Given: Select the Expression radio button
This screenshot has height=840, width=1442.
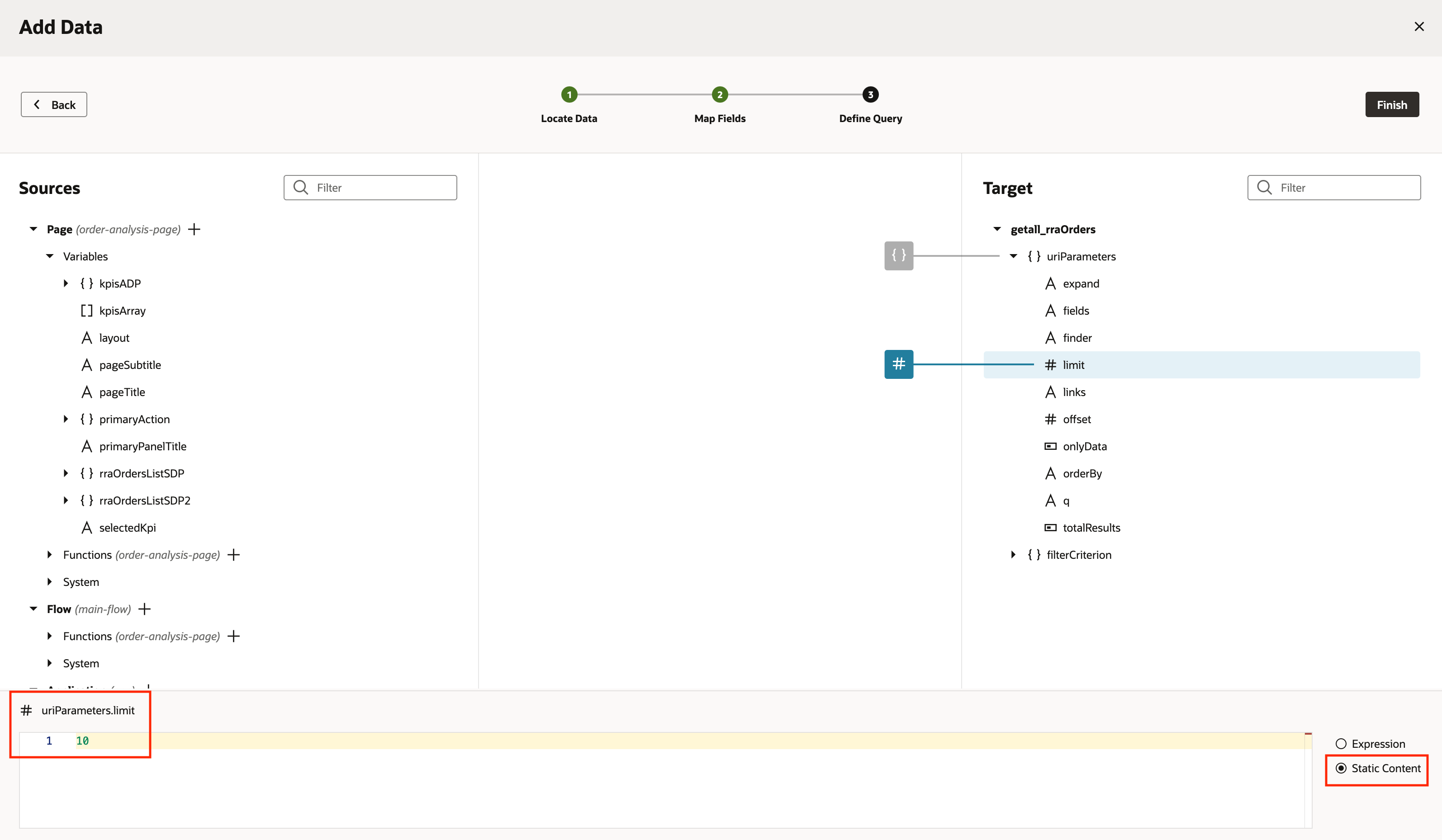Looking at the screenshot, I should [1342, 743].
